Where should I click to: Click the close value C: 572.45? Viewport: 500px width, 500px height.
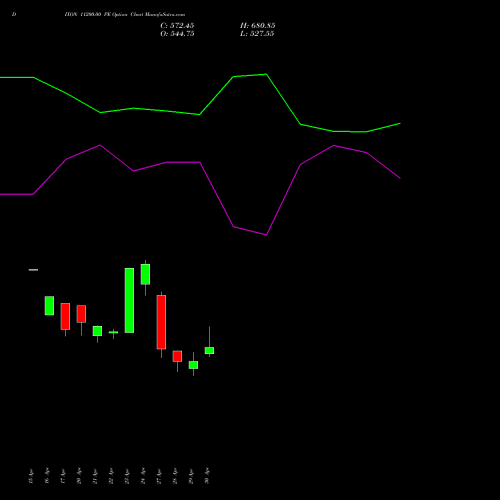[177, 26]
